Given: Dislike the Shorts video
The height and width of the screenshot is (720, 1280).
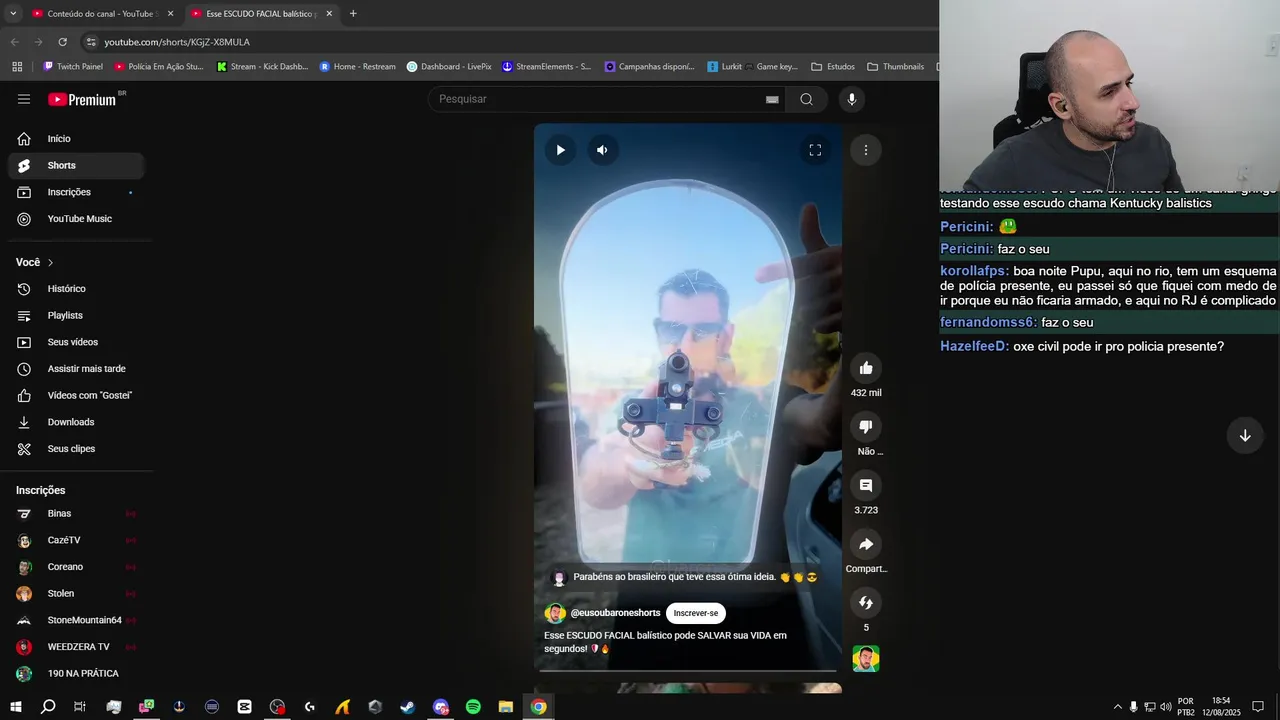Looking at the screenshot, I should tap(866, 427).
